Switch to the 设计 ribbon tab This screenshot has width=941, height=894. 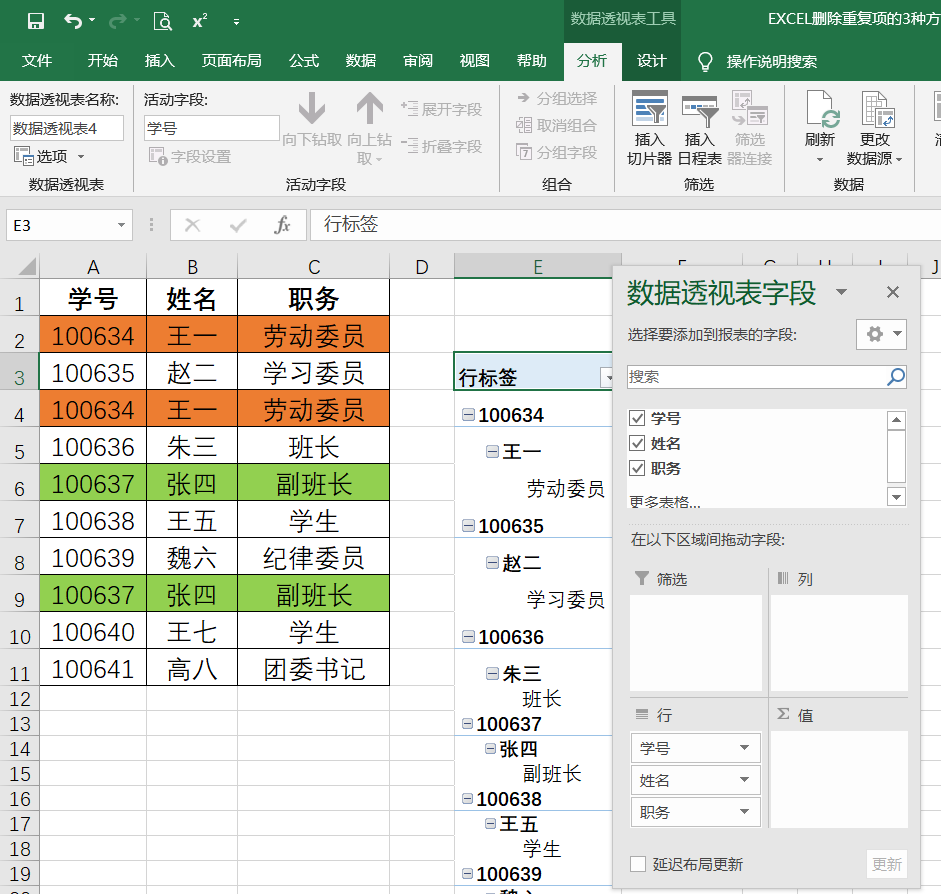pyautogui.click(x=651, y=61)
